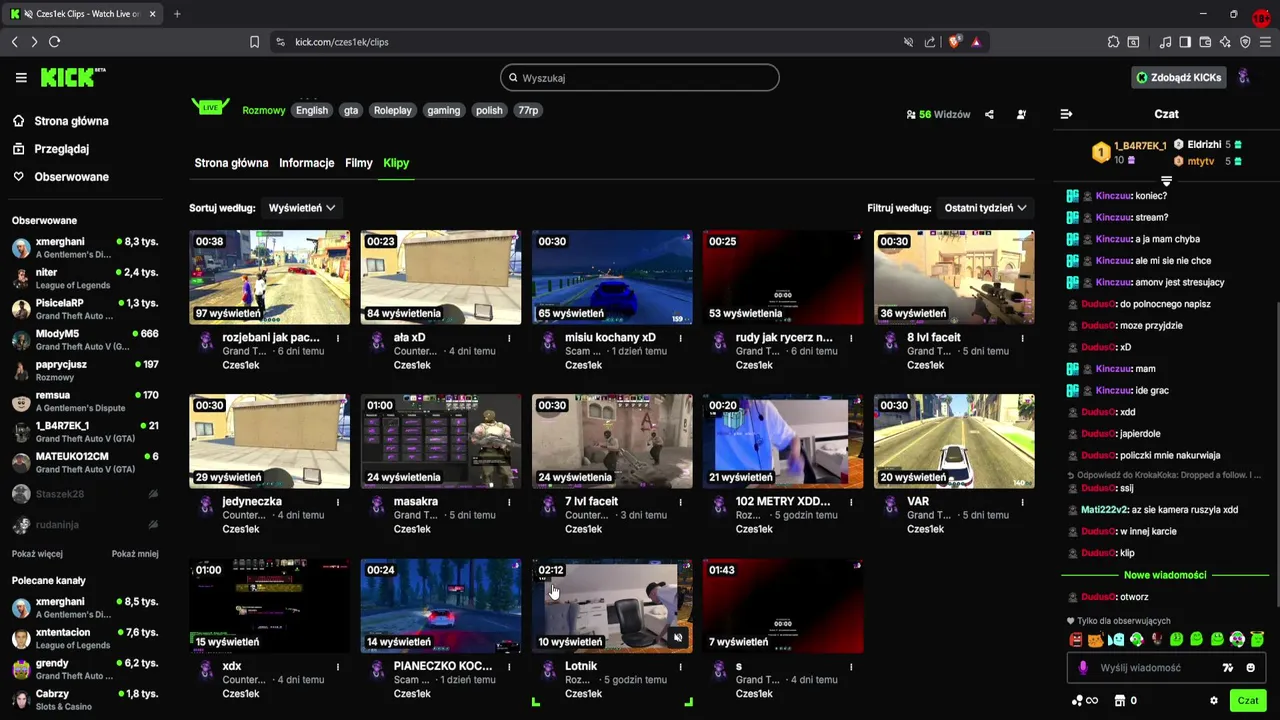Open Przeglądaj in sidebar
Screen dimensions: 1280x720
tap(50, 149)
